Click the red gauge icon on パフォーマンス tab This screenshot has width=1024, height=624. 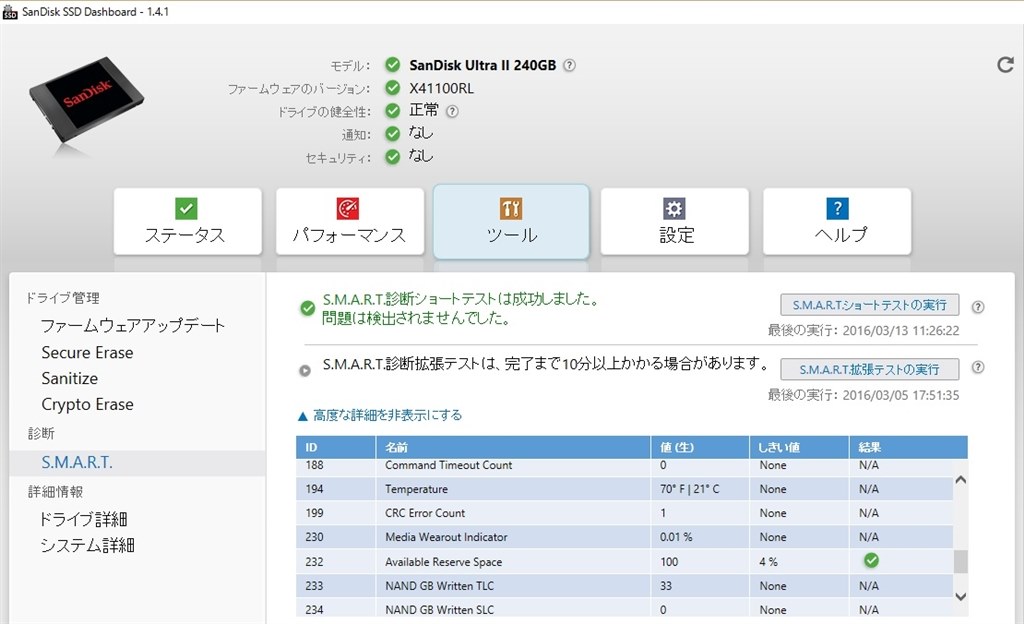coord(348,208)
